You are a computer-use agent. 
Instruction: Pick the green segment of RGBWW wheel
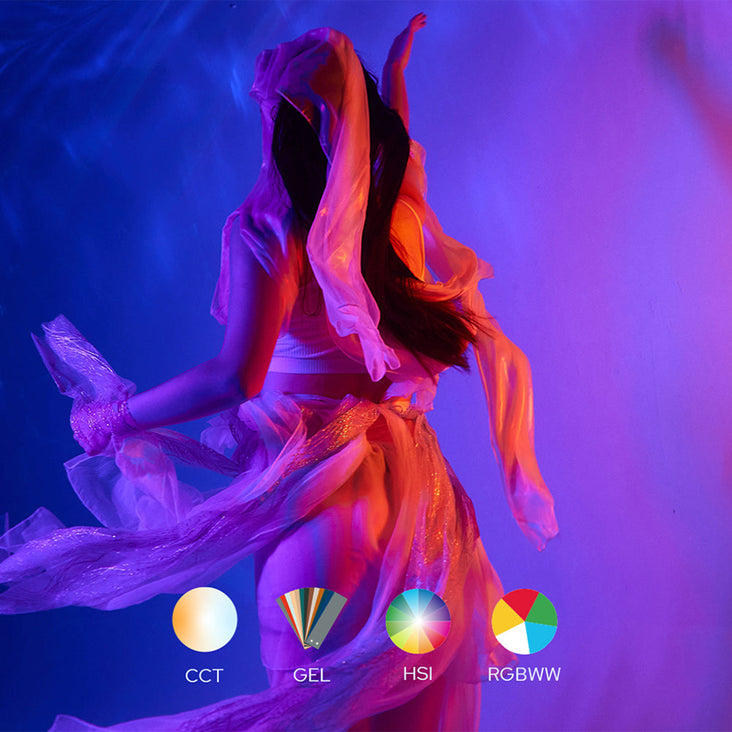[x=543, y=609]
